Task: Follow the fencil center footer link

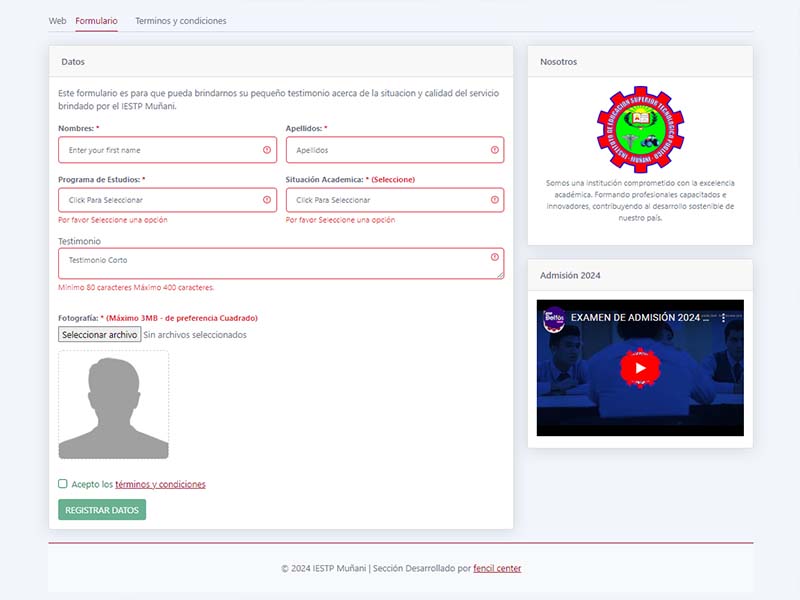Action: (x=497, y=568)
